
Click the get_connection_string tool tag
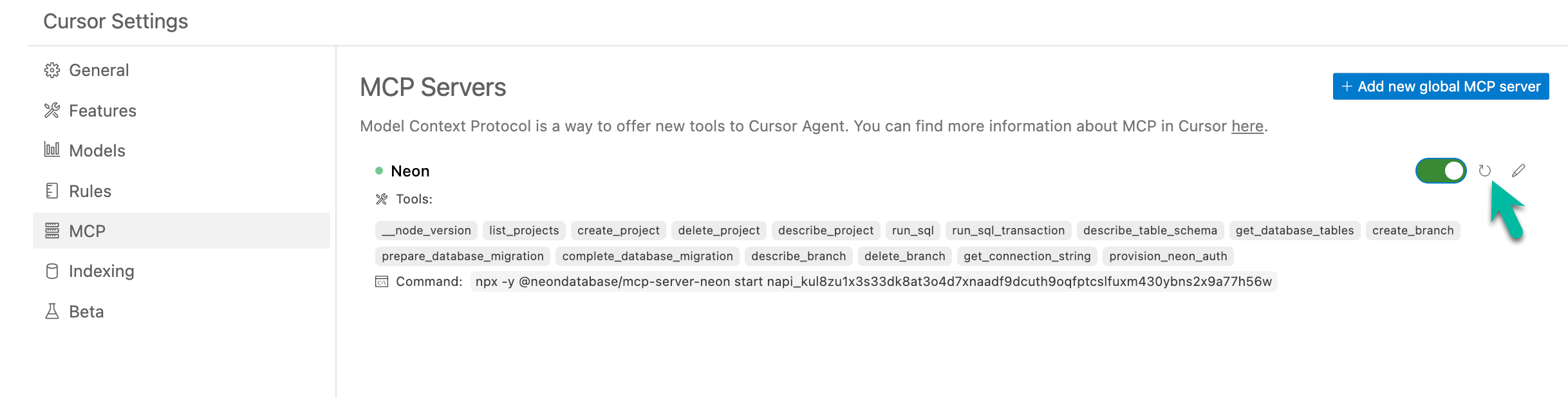coord(1027,256)
